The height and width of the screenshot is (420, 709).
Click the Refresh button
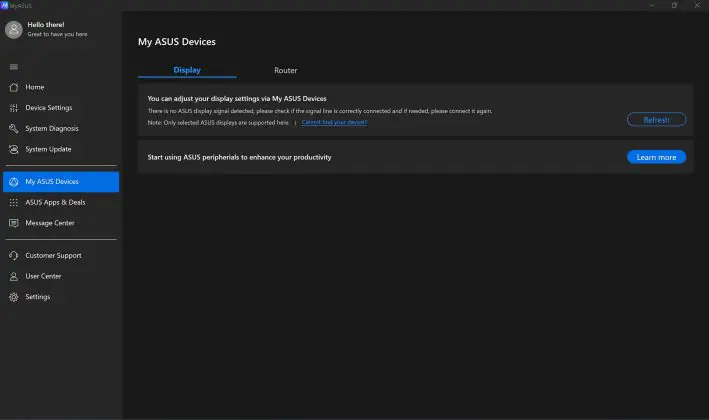click(x=656, y=120)
